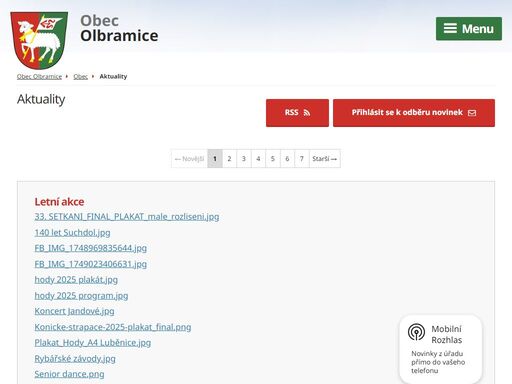Open hody 2025 program.jpg file
The height and width of the screenshot is (384, 512).
coord(81,296)
